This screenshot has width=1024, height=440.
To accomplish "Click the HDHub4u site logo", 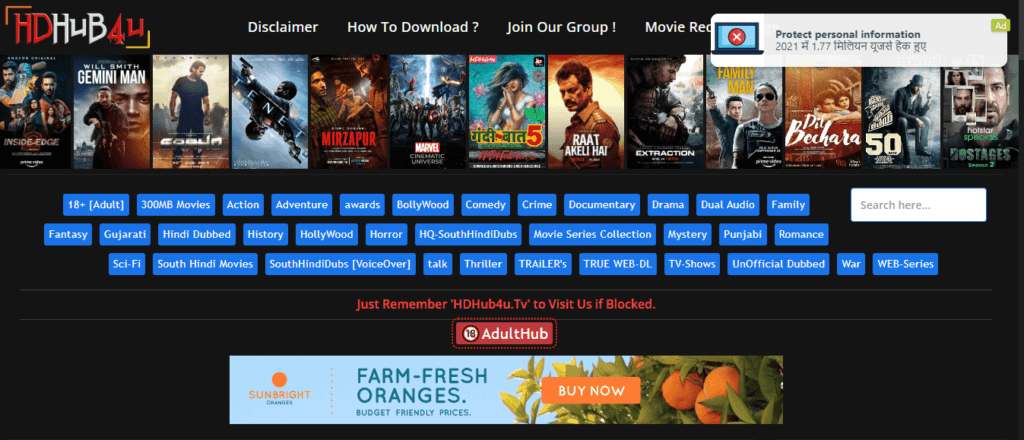I will tap(77, 27).
